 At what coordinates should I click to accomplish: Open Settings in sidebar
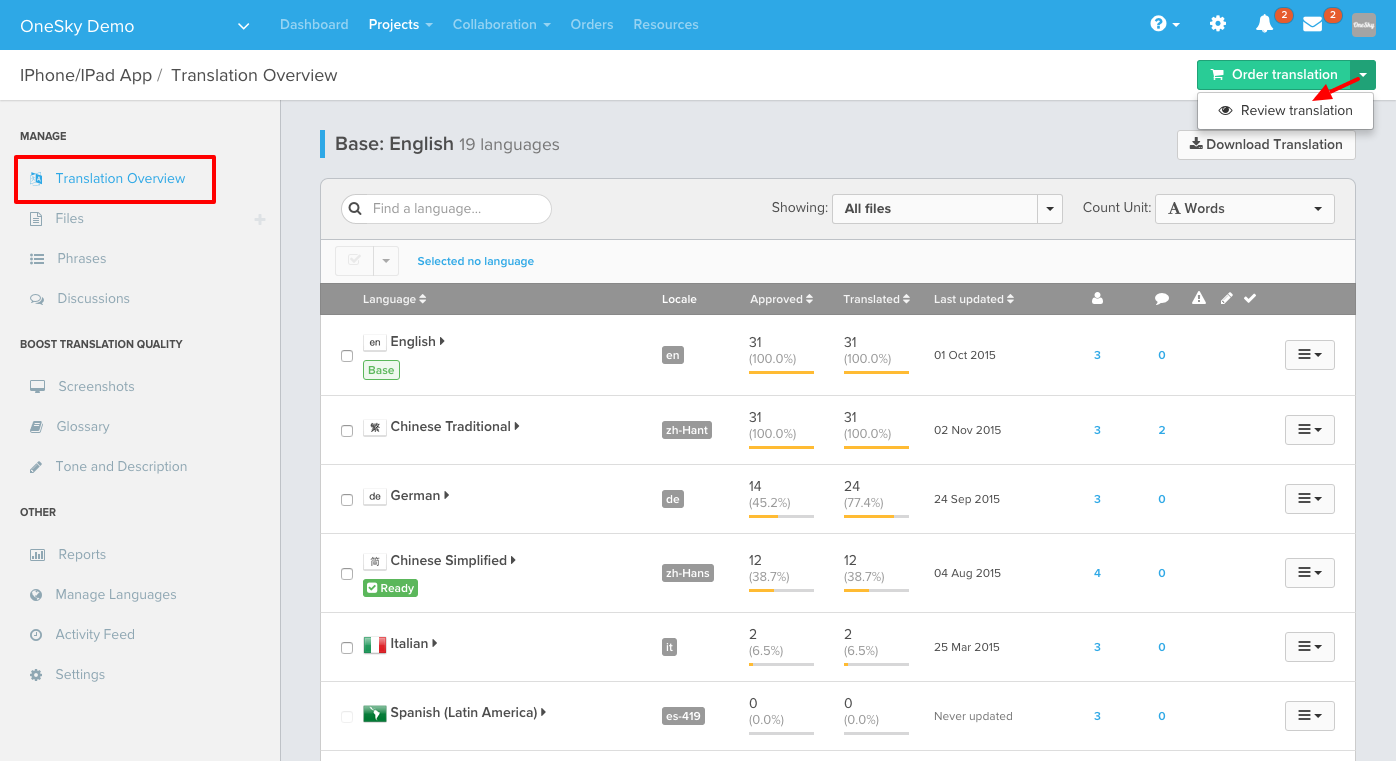(80, 675)
